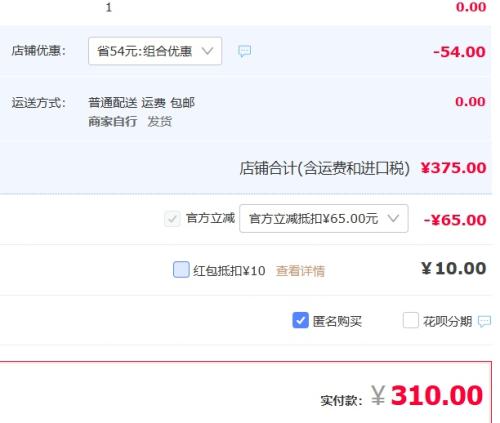The image size is (500, 423).
Task: Click the 店铺合计 ¥375.00 amount
Action: pyautogui.click(x=454, y=168)
